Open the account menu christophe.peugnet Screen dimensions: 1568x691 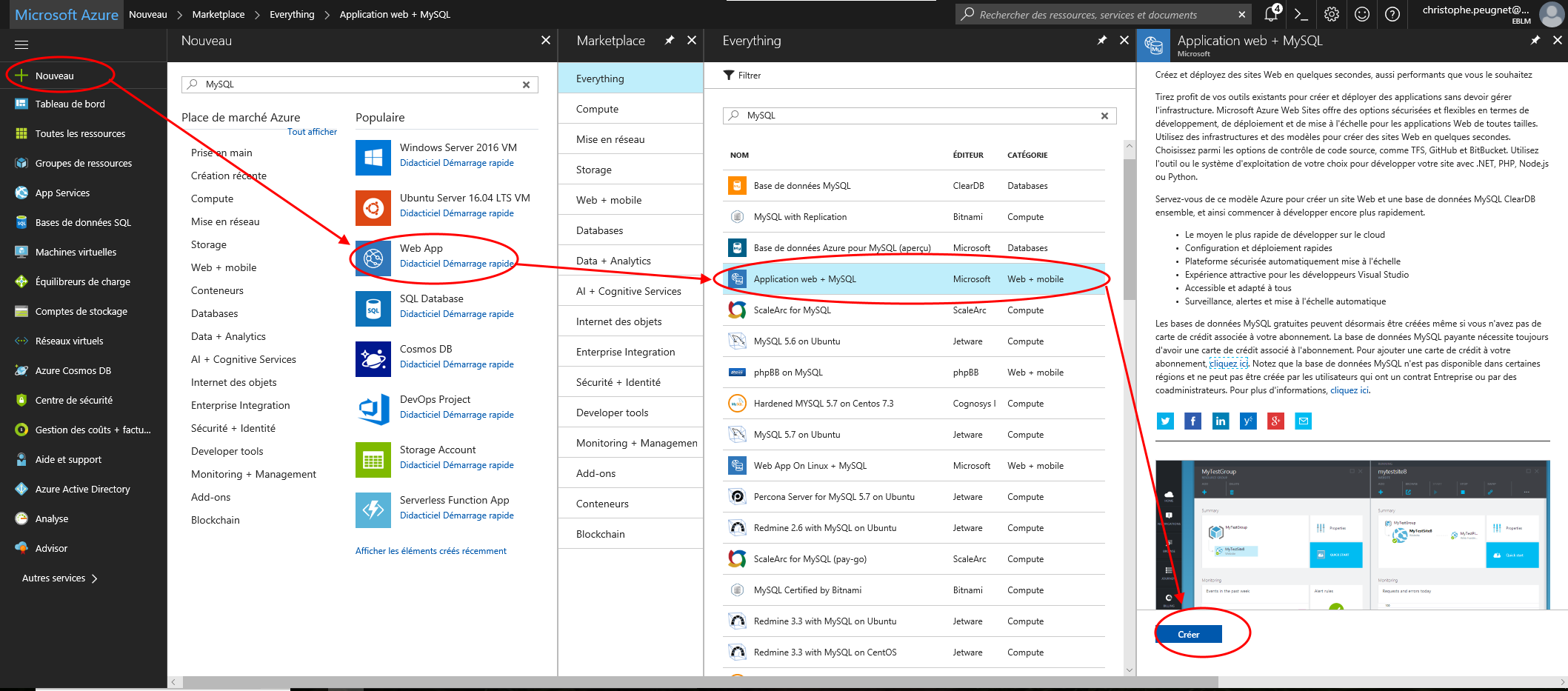(1488, 14)
